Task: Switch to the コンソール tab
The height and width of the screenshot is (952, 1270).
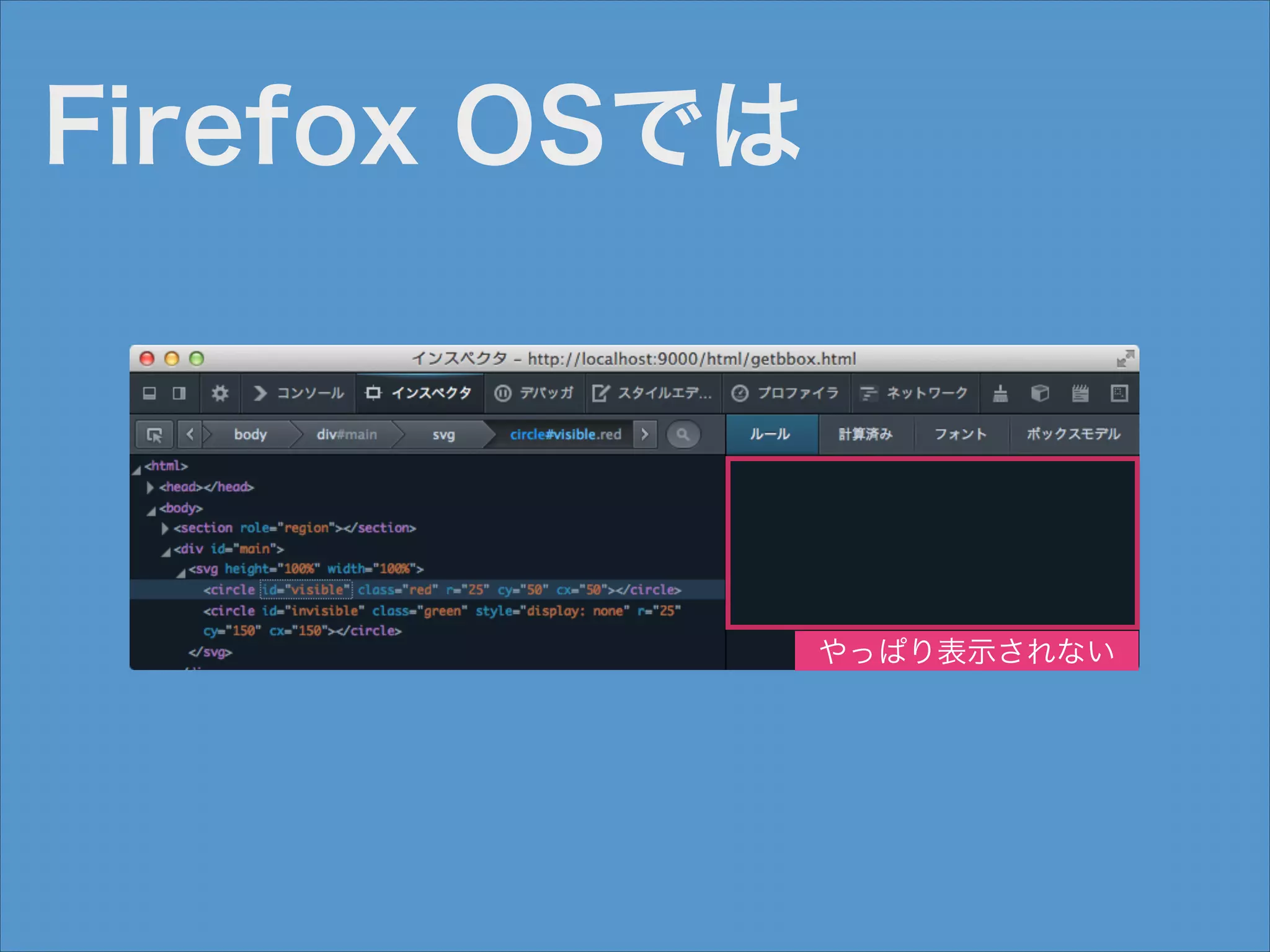Action: [298, 394]
